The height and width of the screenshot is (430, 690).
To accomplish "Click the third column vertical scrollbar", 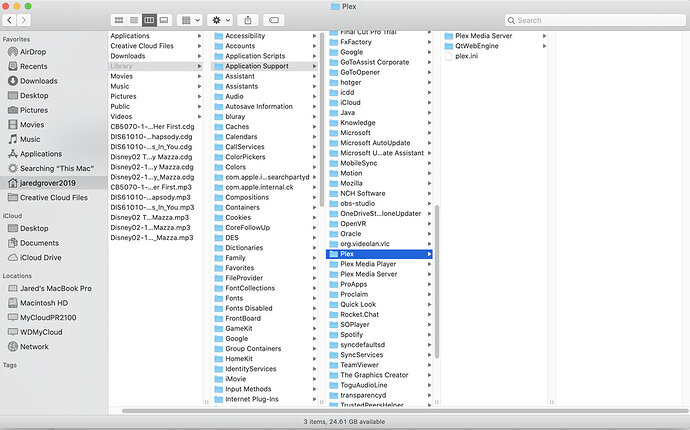I will pyautogui.click(x=437, y=282).
